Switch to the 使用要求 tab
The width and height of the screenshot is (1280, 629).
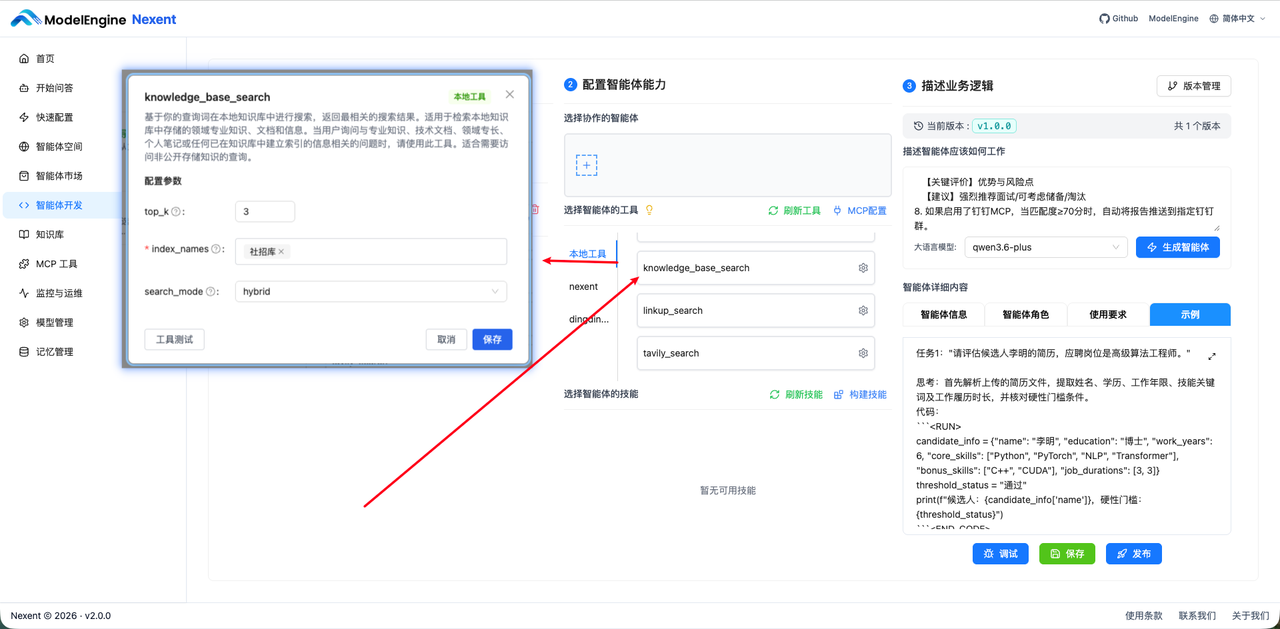pos(1108,314)
